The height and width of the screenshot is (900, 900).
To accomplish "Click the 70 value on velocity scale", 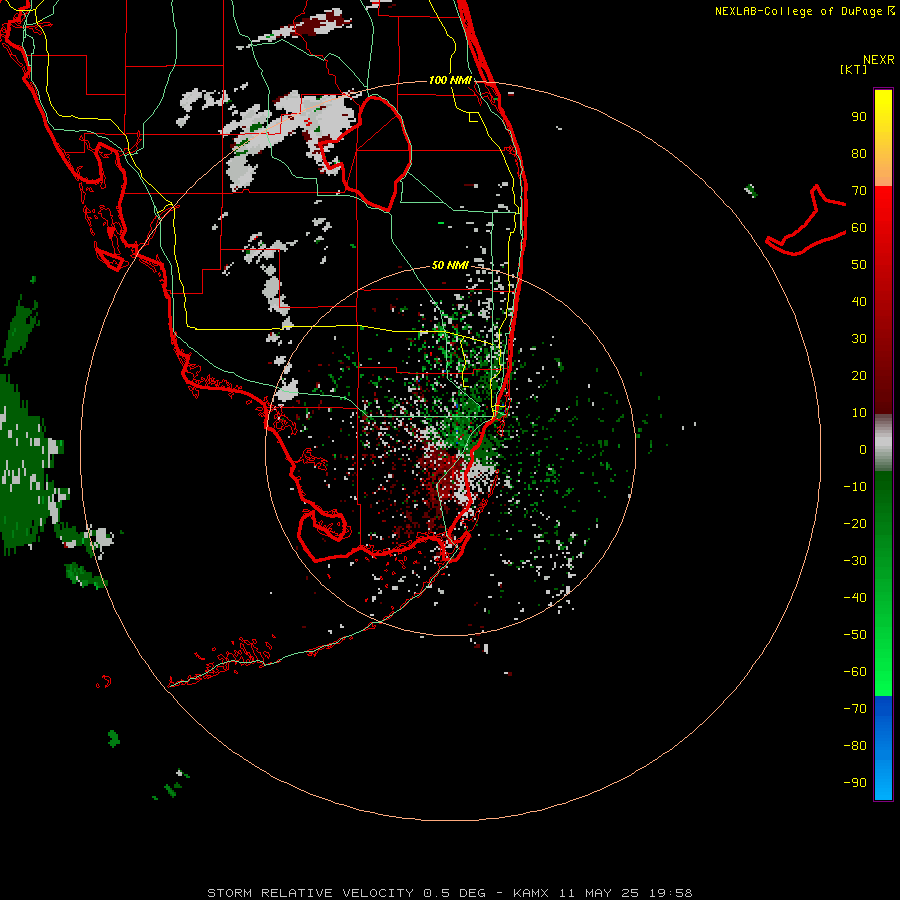I will [859, 191].
